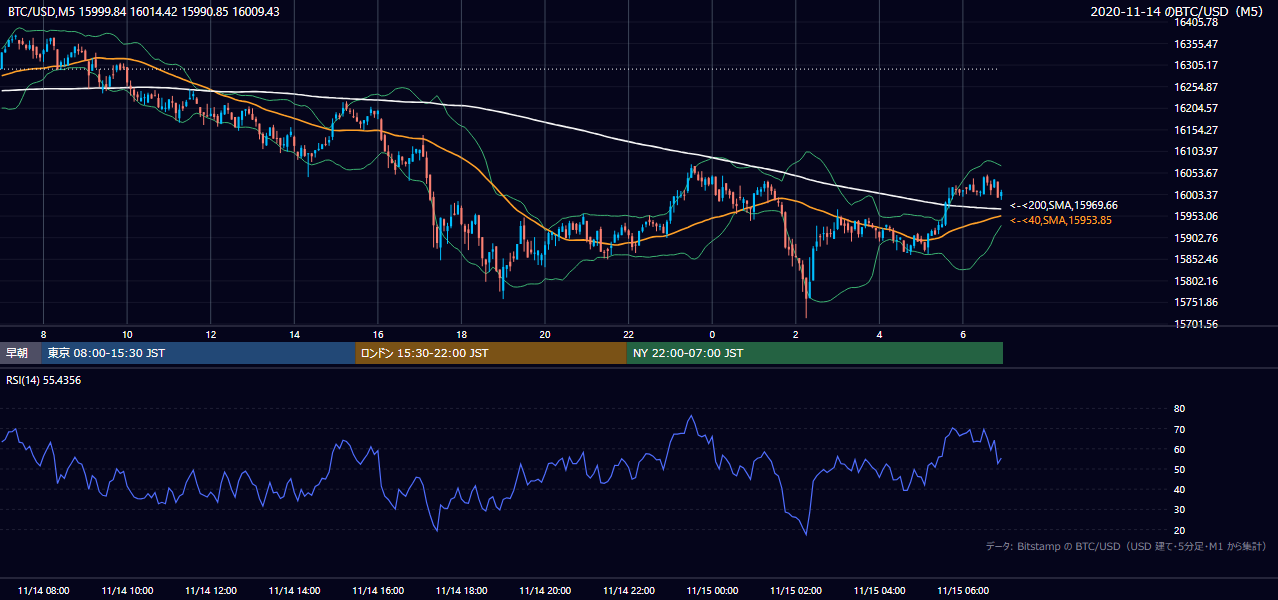Click the RSI axis level 30
The height and width of the screenshot is (600, 1278).
pyautogui.click(x=1179, y=509)
